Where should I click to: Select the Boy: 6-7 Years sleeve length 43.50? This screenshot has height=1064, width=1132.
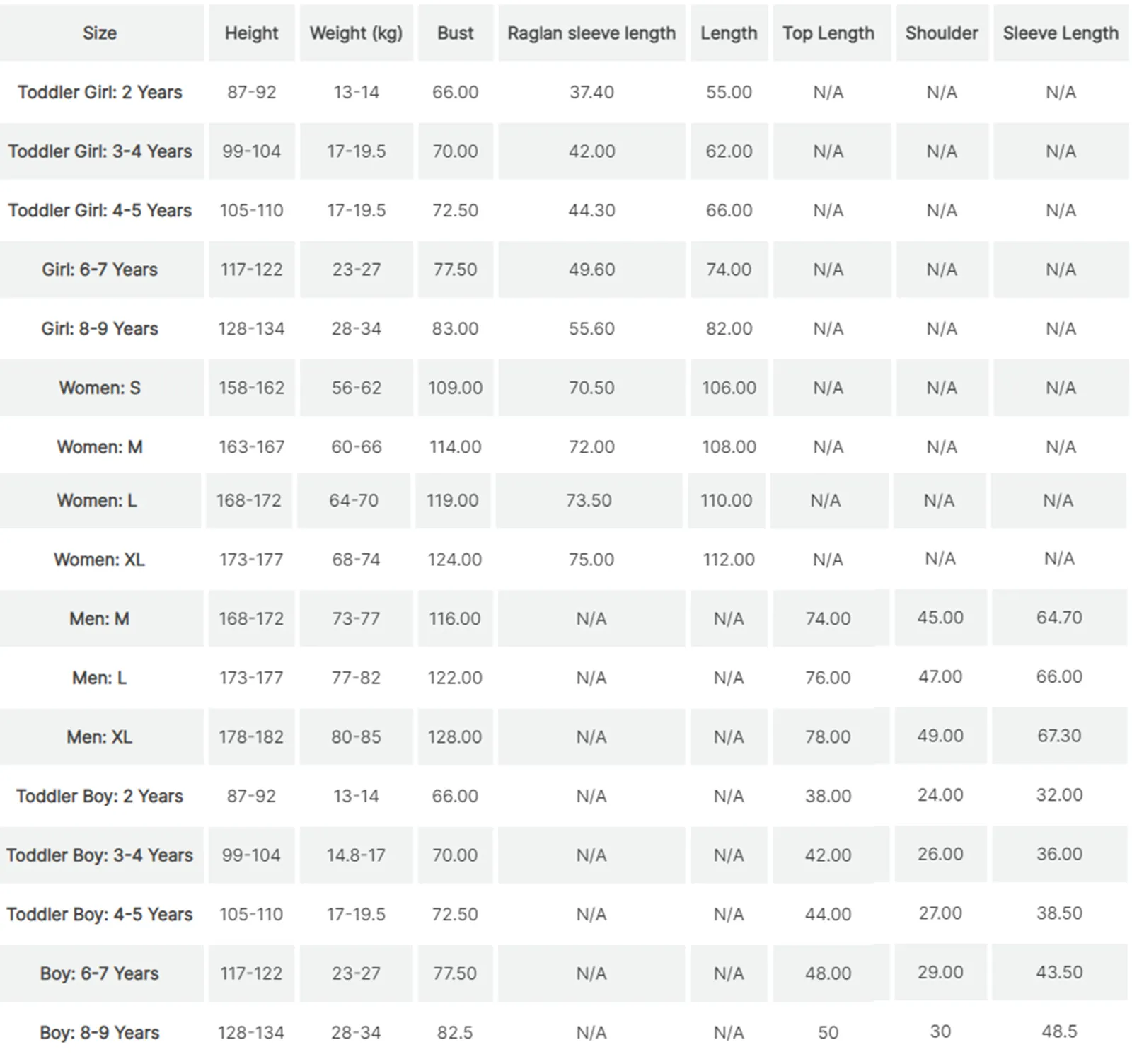point(1059,972)
